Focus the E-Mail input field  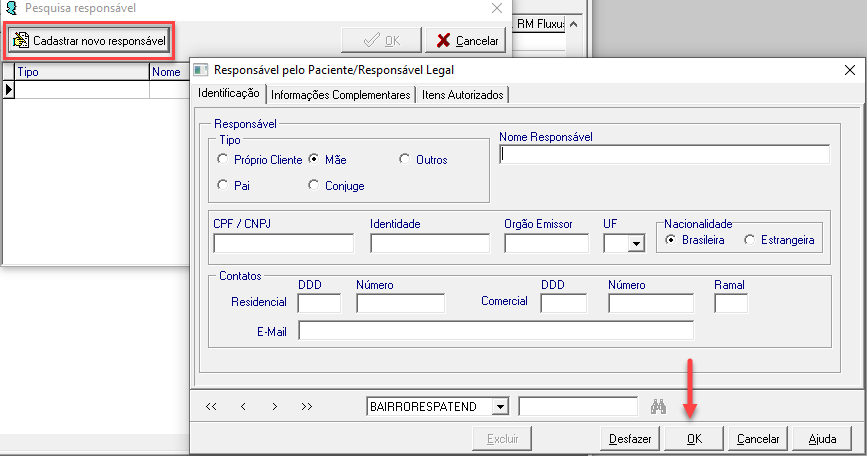point(496,331)
